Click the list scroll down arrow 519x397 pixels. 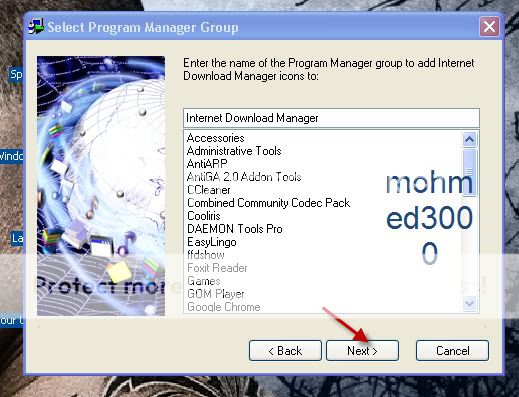click(469, 304)
